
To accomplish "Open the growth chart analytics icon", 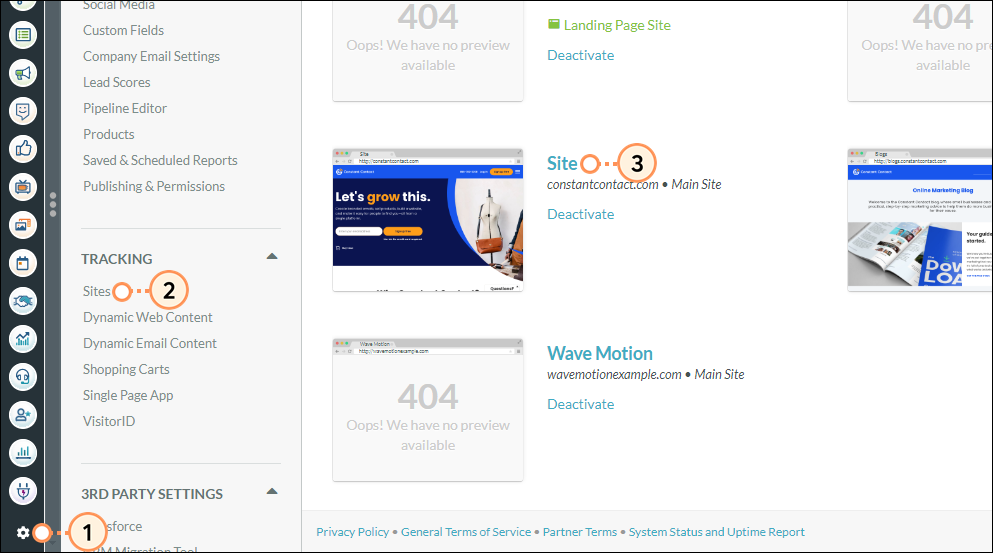I will pyautogui.click(x=23, y=339).
